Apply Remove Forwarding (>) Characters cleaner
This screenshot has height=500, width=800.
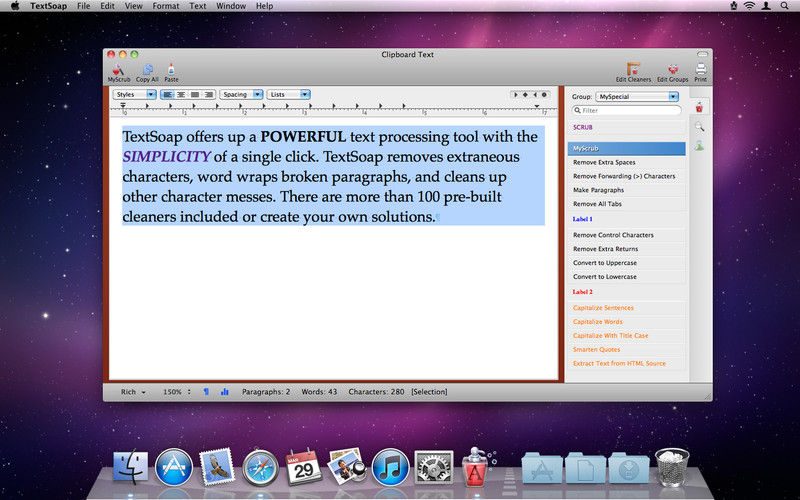click(627, 176)
